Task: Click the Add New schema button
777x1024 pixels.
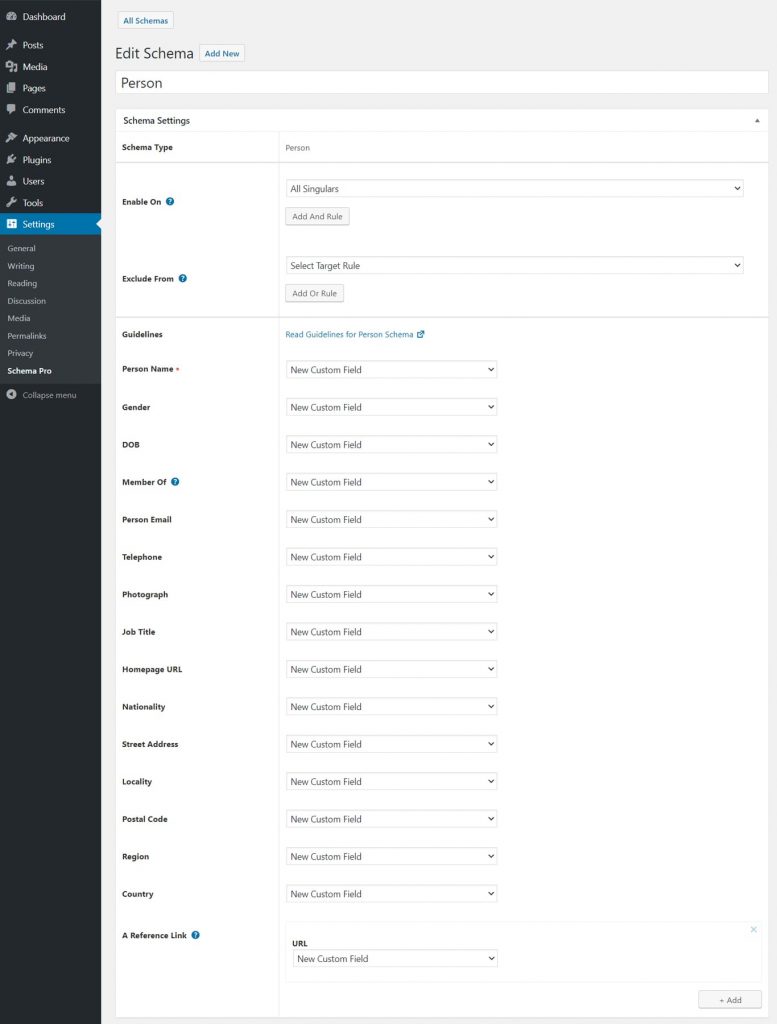Action: point(222,54)
